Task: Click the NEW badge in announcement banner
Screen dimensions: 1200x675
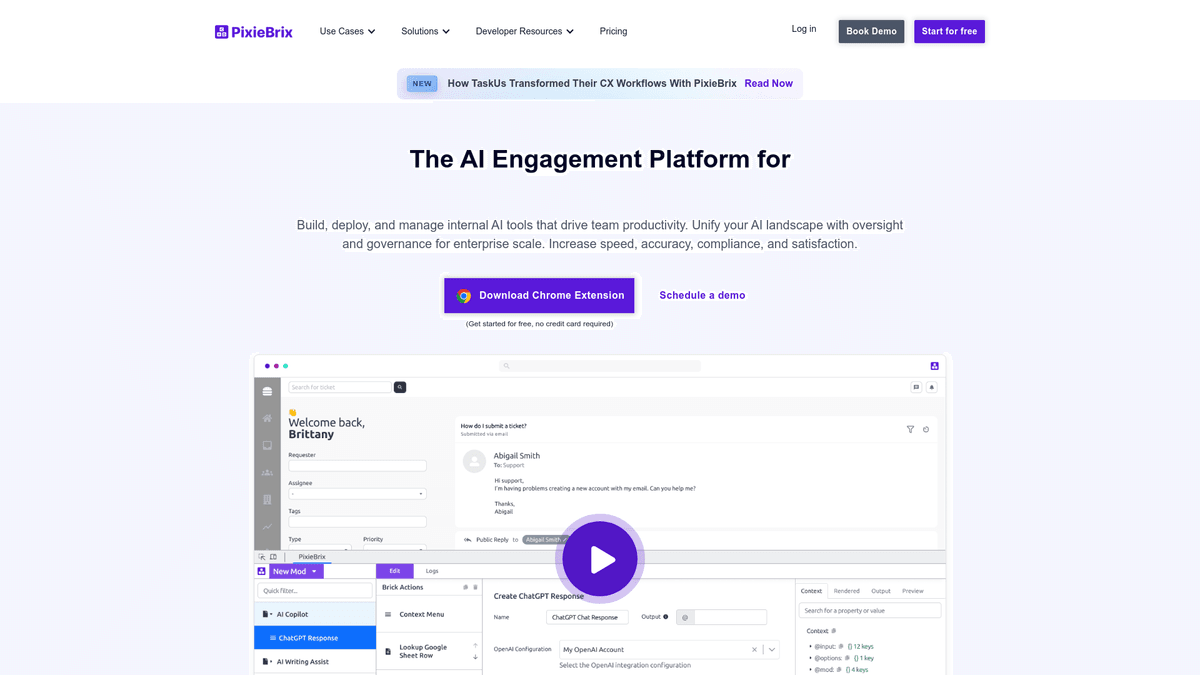Action: pyautogui.click(x=422, y=84)
